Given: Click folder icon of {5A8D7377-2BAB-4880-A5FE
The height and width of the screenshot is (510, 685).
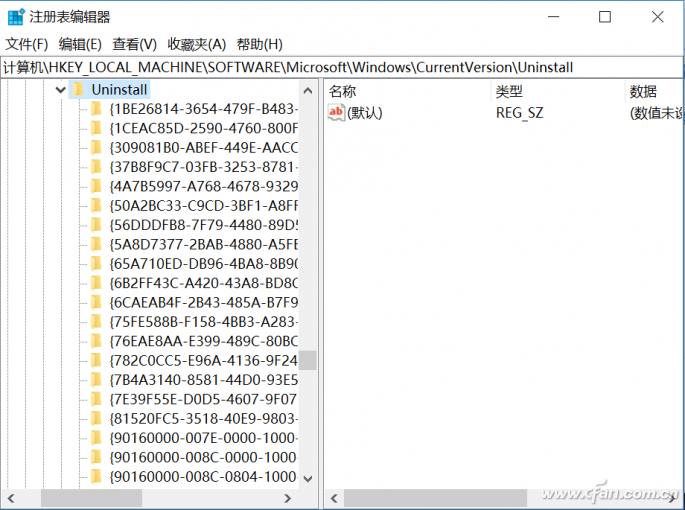Looking at the screenshot, I should click(x=97, y=244).
